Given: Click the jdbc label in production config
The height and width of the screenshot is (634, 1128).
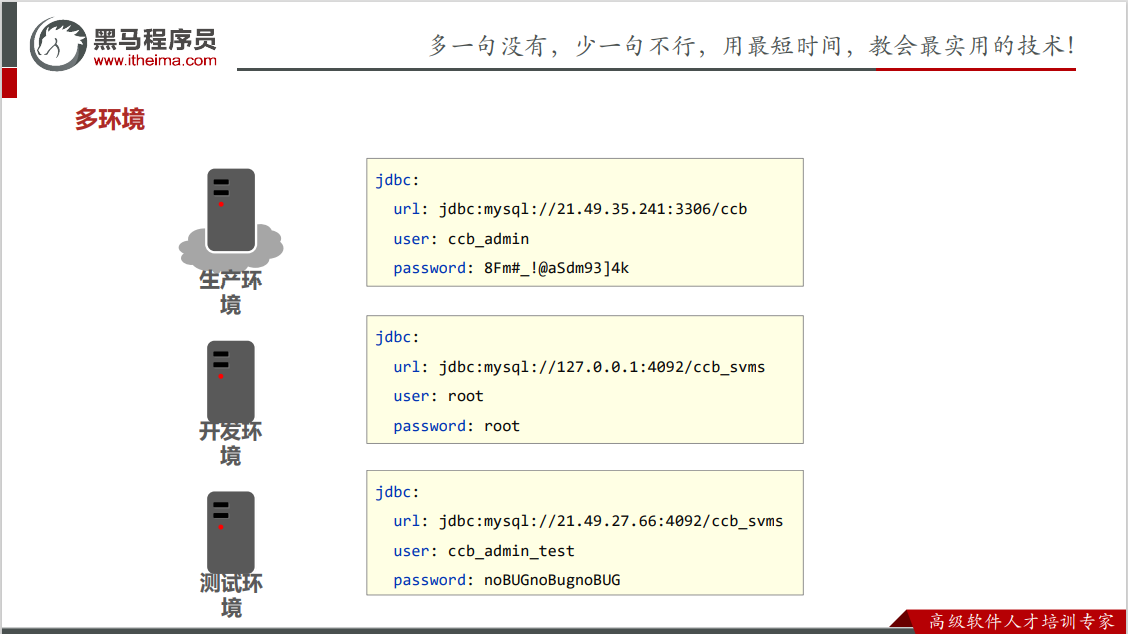Looking at the screenshot, I should point(393,180).
